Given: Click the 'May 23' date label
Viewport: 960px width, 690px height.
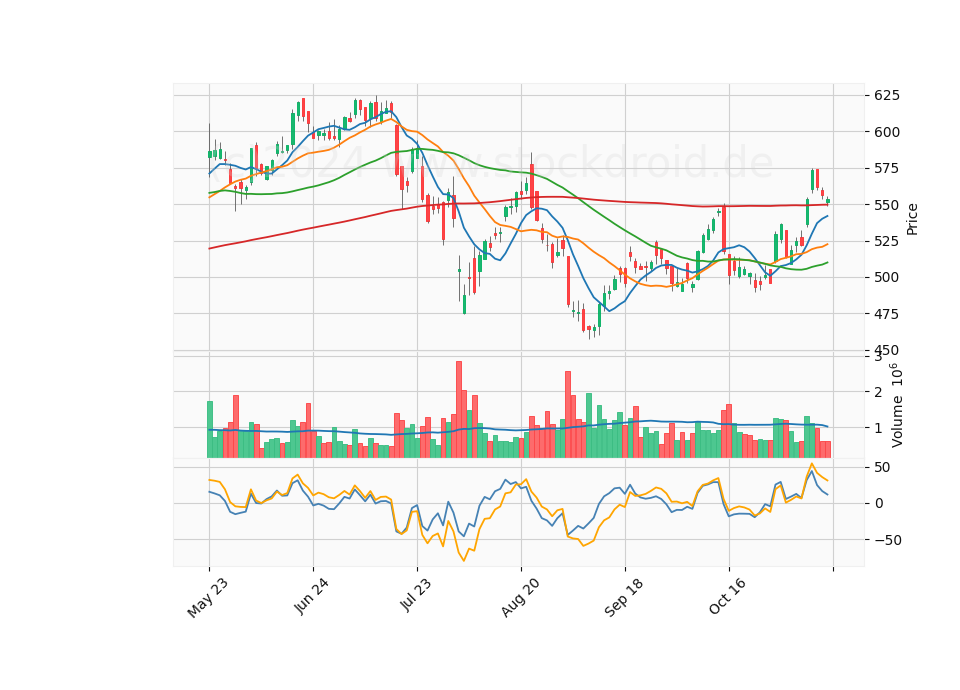Looking at the screenshot, I should tap(208, 598).
